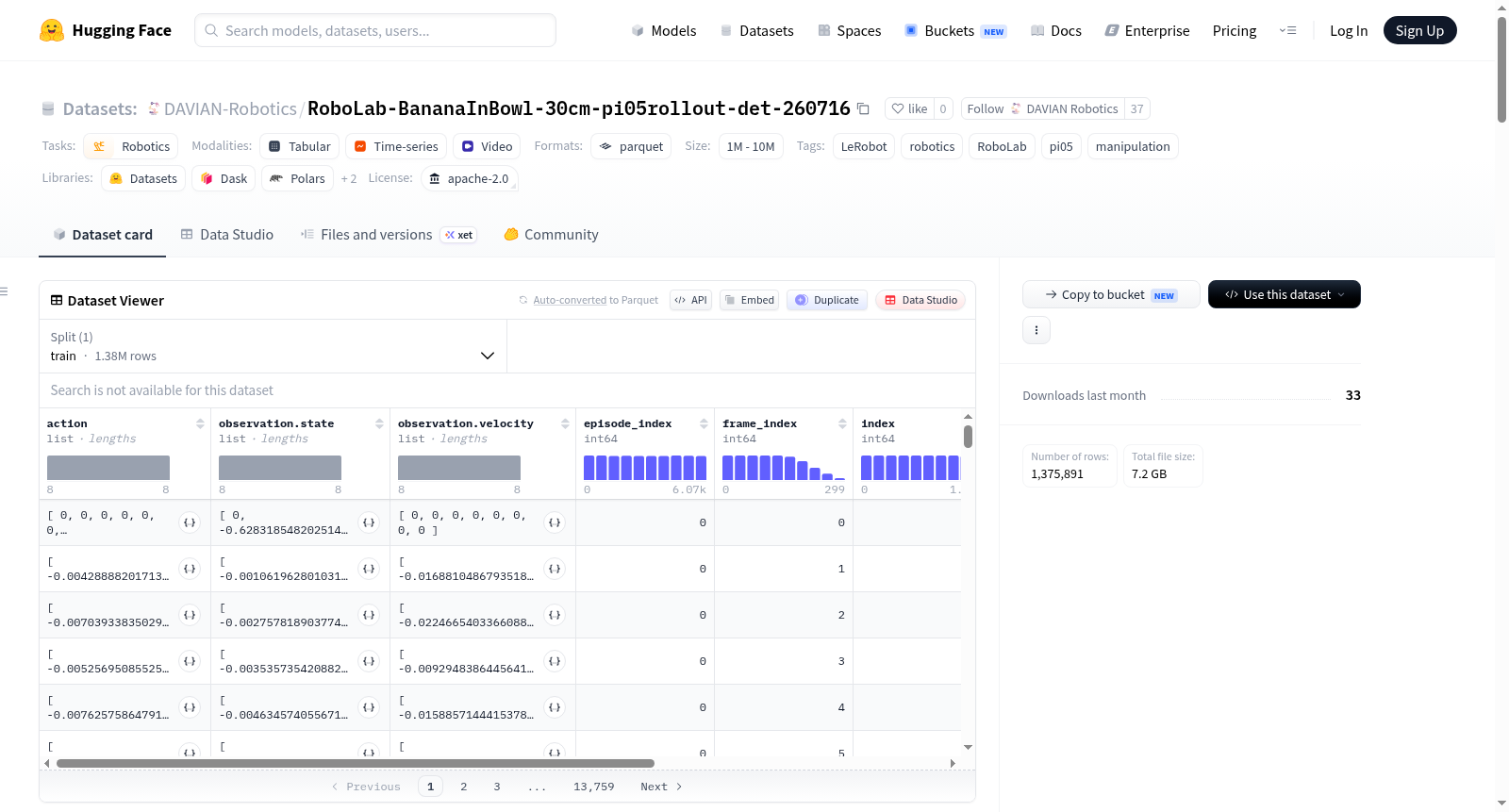Like this dataset
The width and height of the screenshot is (1509, 812).
(x=909, y=108)
